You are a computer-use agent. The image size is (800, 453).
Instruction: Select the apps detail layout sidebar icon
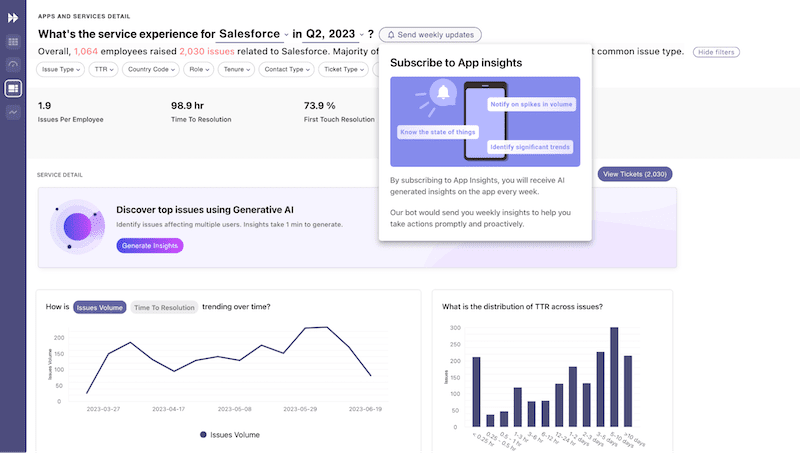(13, 88)
